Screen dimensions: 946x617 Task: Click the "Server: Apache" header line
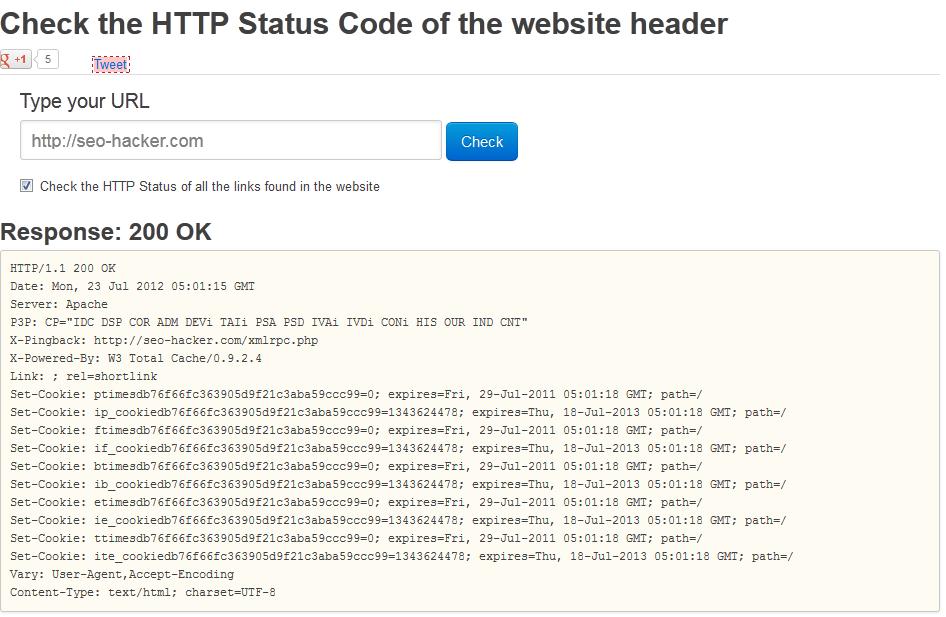click(x=59, y=305)
